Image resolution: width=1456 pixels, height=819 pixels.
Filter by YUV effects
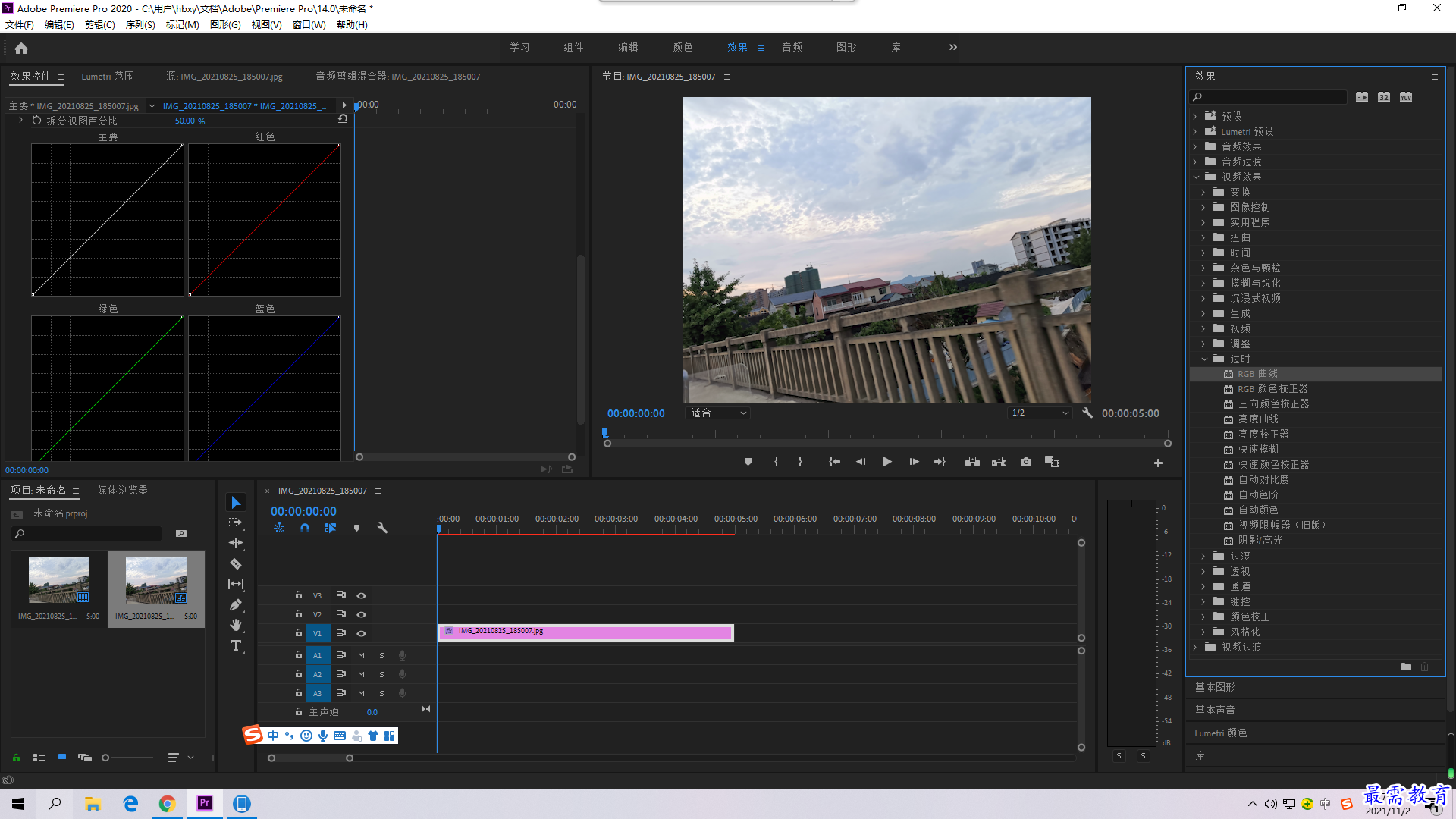coord(1406,97)
